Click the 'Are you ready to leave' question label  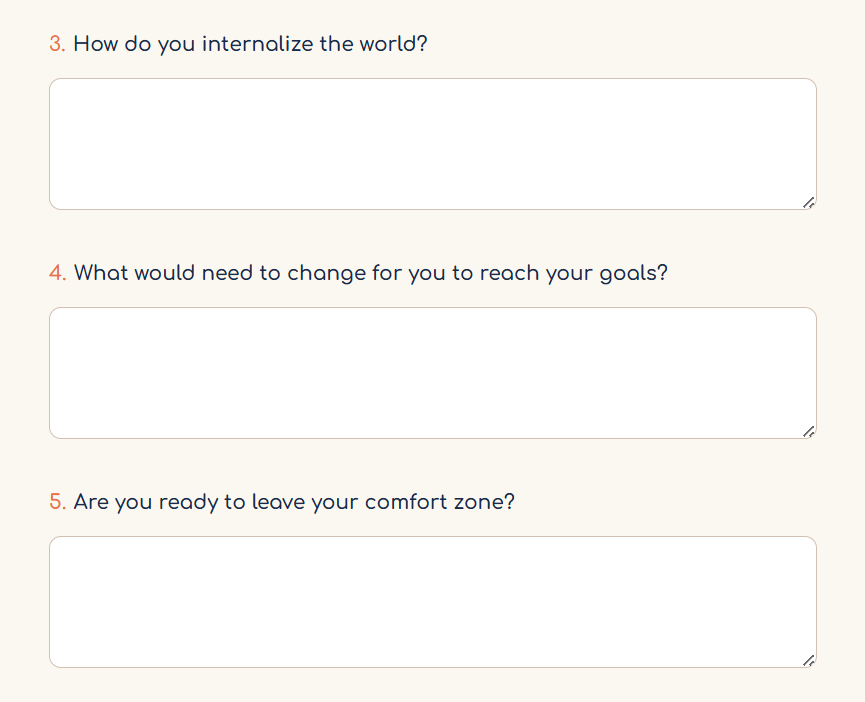click(x=294, y=502)
